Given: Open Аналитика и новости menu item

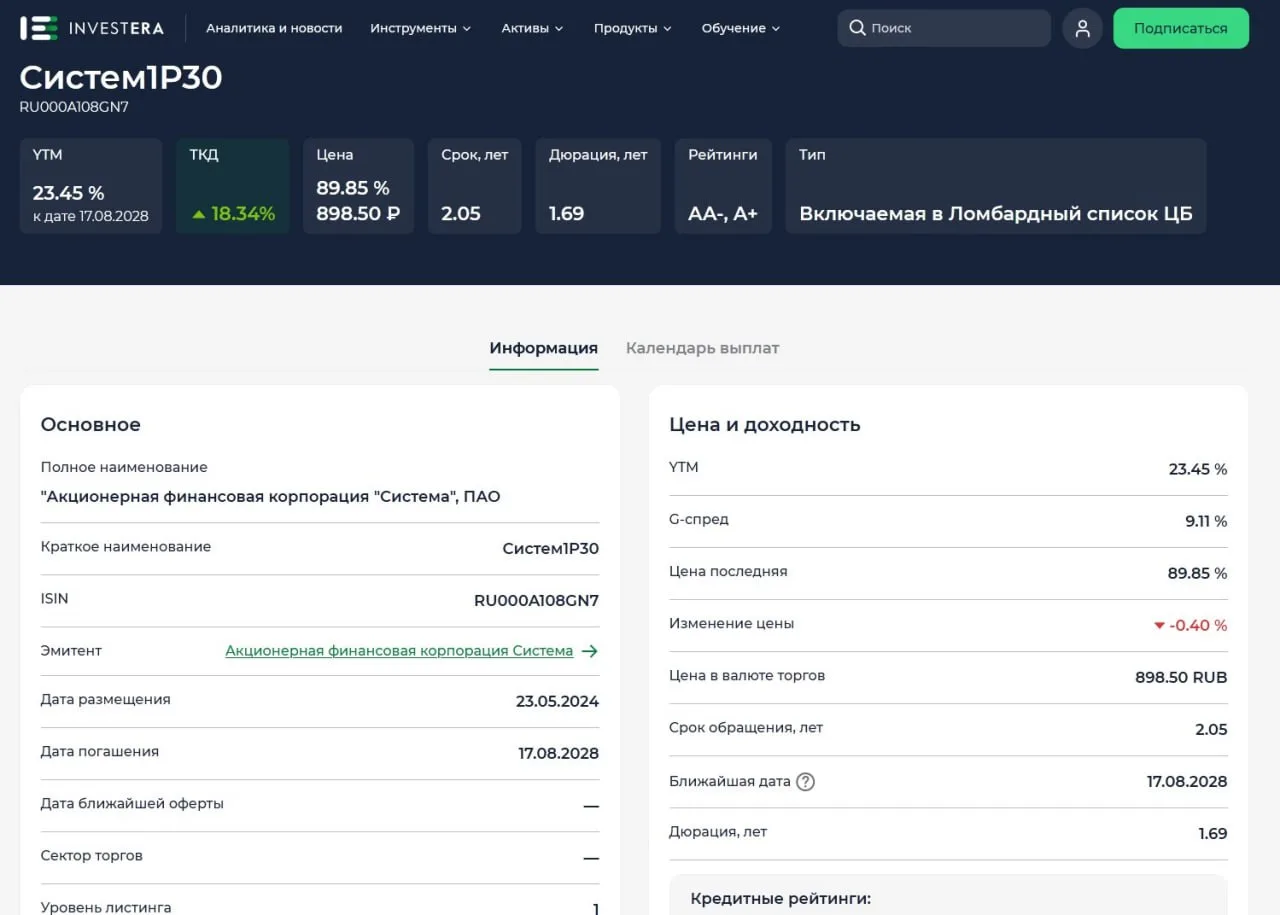Looking at the screenshot, I should pyautogui.click(x=274, y=28).
